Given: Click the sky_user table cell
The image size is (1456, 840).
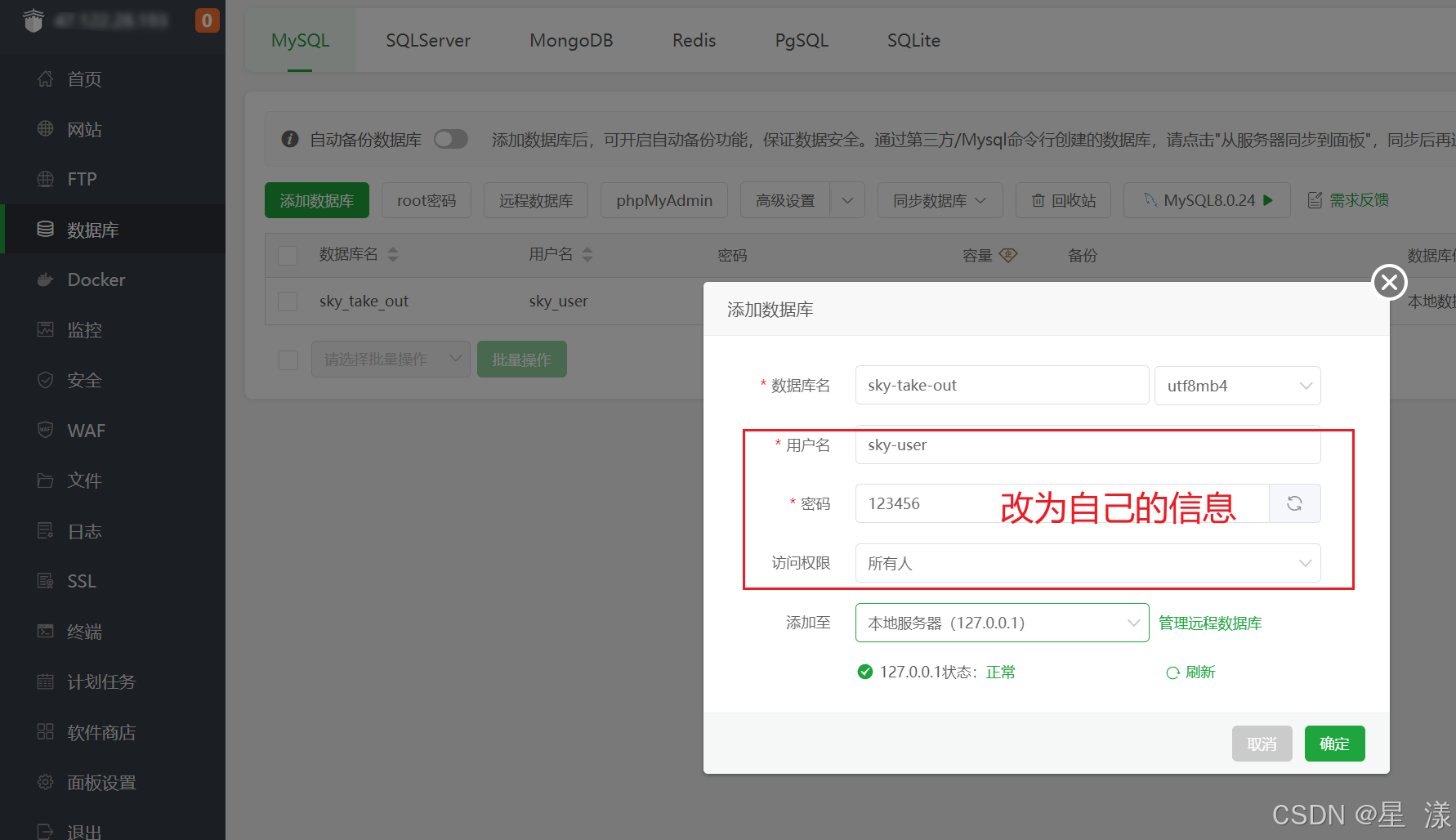Looking at the screenshot, I should [558, 301].
